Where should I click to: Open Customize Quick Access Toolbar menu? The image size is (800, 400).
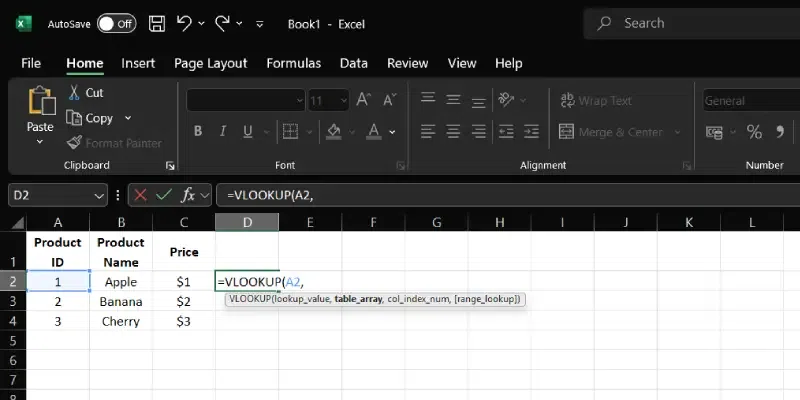click(x=260, y=23)
